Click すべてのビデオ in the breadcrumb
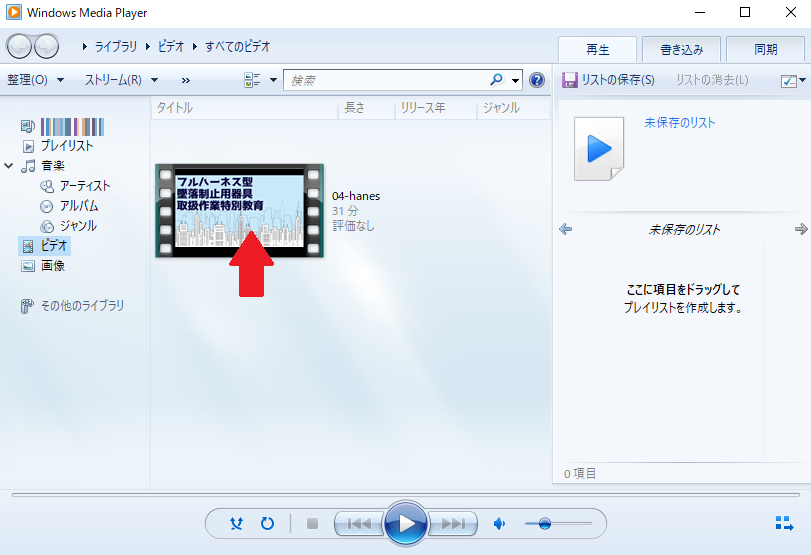The height and width of the screenshot is (555, 811). pyautogui.click(x=238, y=47)
